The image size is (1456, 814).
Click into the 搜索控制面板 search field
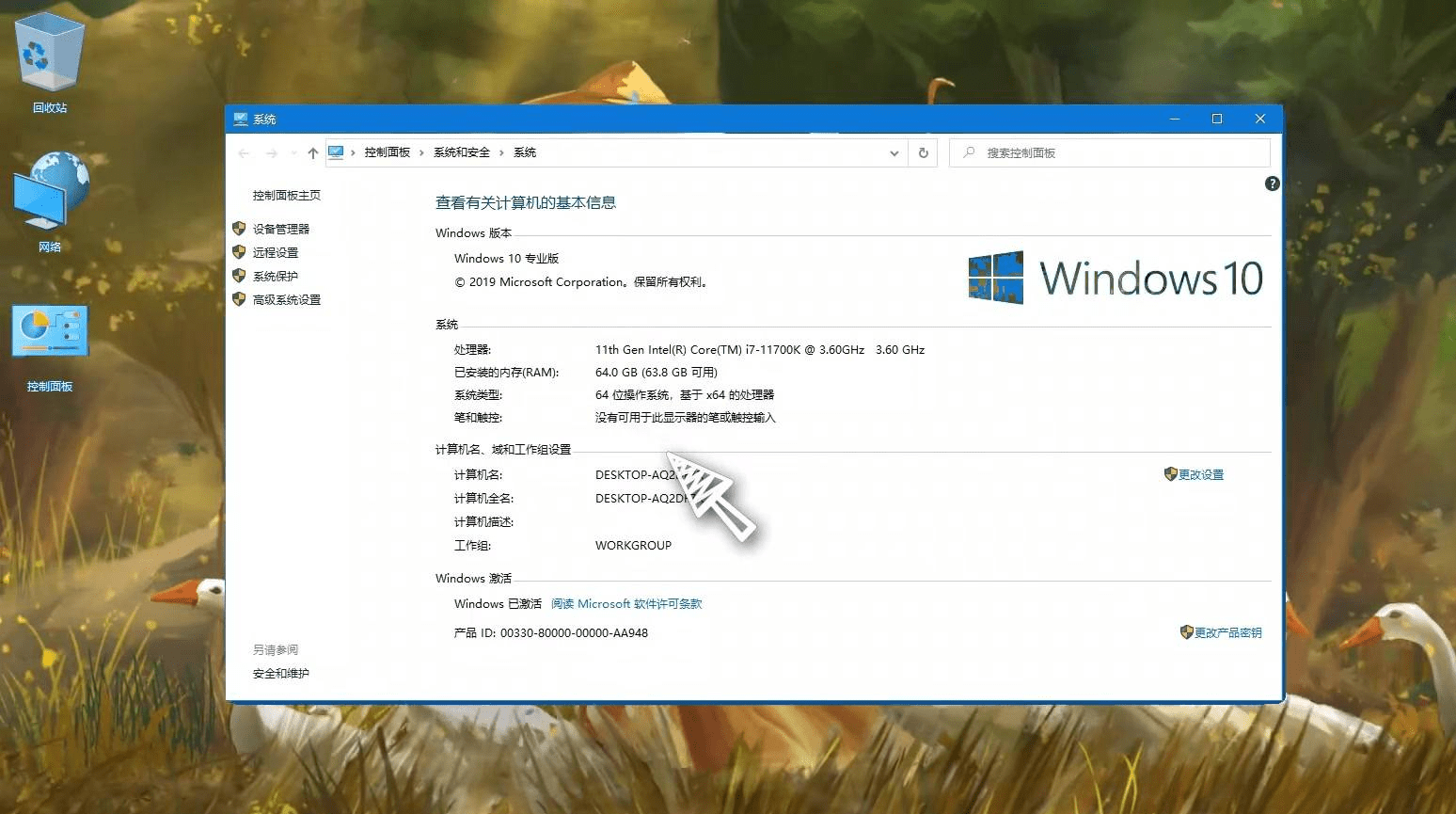1110,152
